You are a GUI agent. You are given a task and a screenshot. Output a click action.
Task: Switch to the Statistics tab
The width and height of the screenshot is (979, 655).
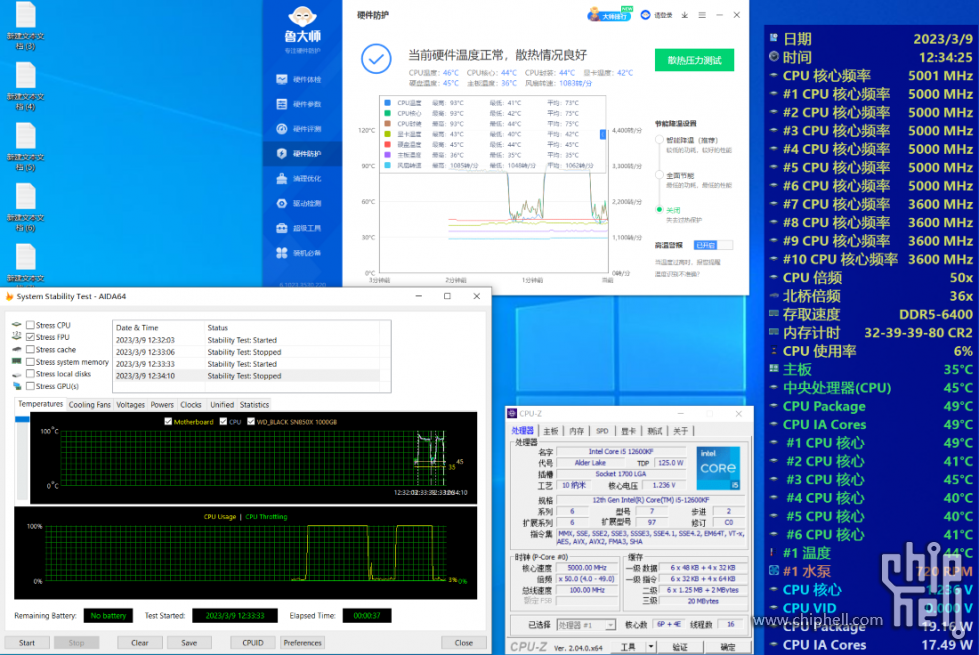254,405
